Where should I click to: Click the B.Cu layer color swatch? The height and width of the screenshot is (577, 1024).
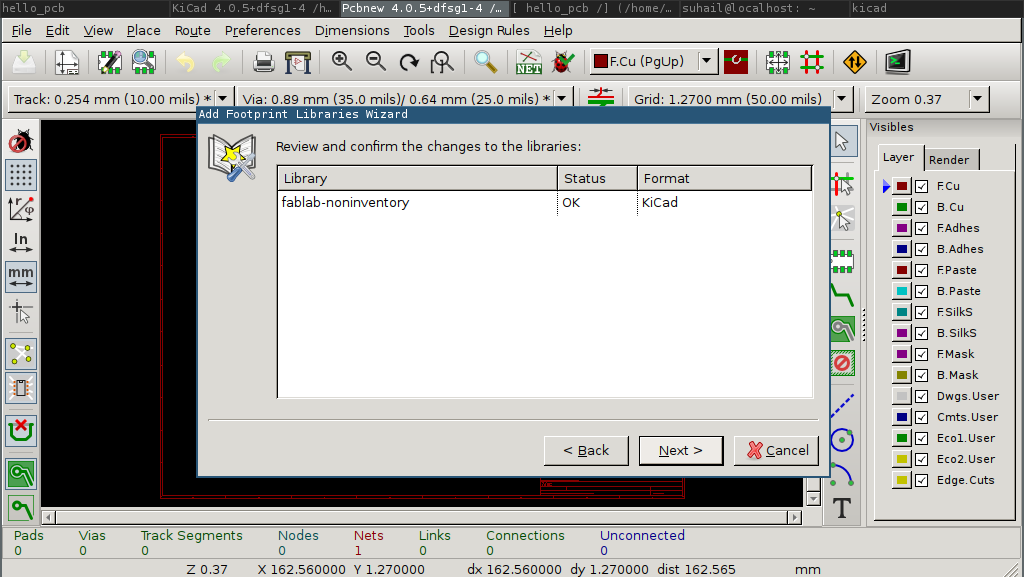pos(902,208)
